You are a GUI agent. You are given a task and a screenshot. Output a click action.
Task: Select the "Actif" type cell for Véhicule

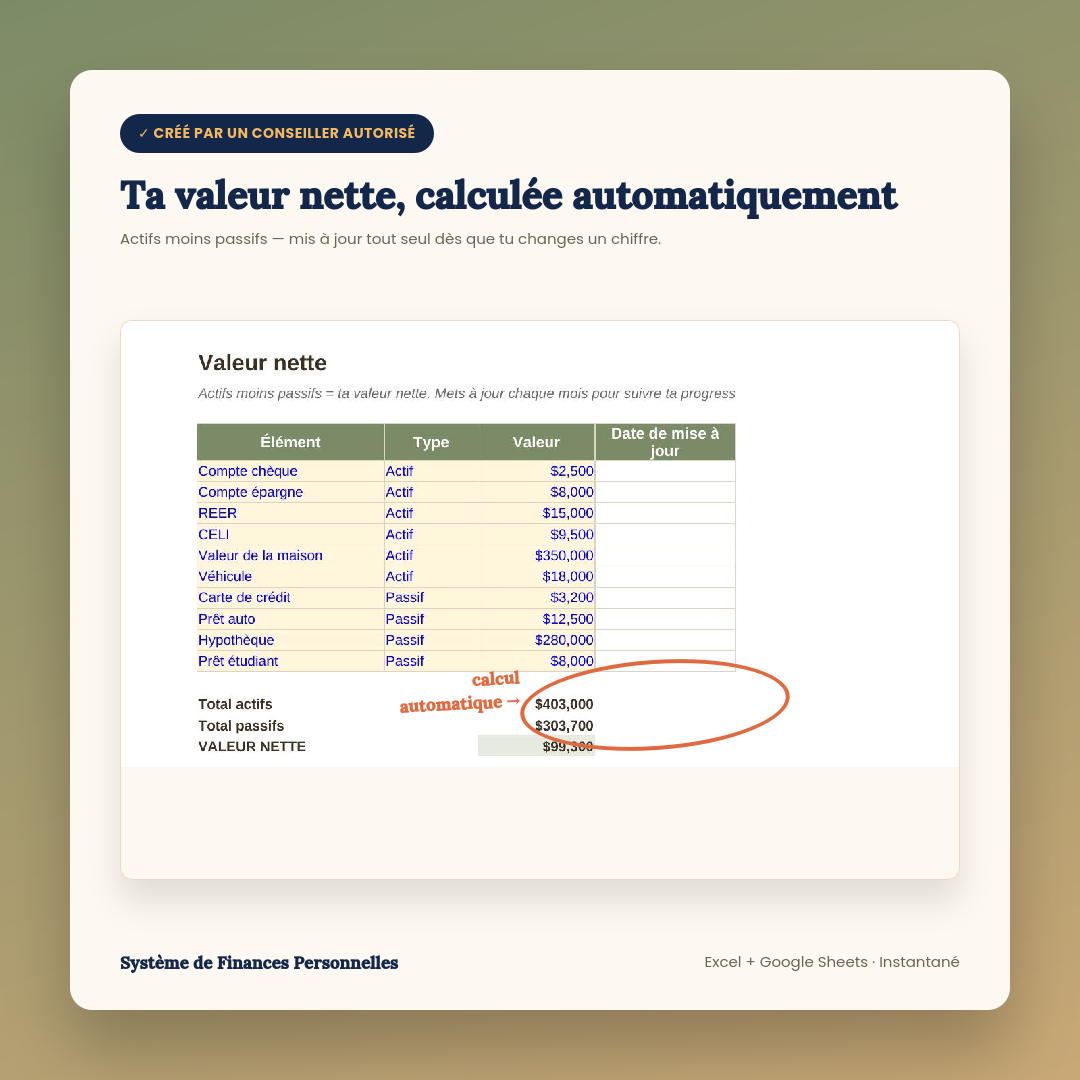(x=431, y=577)
